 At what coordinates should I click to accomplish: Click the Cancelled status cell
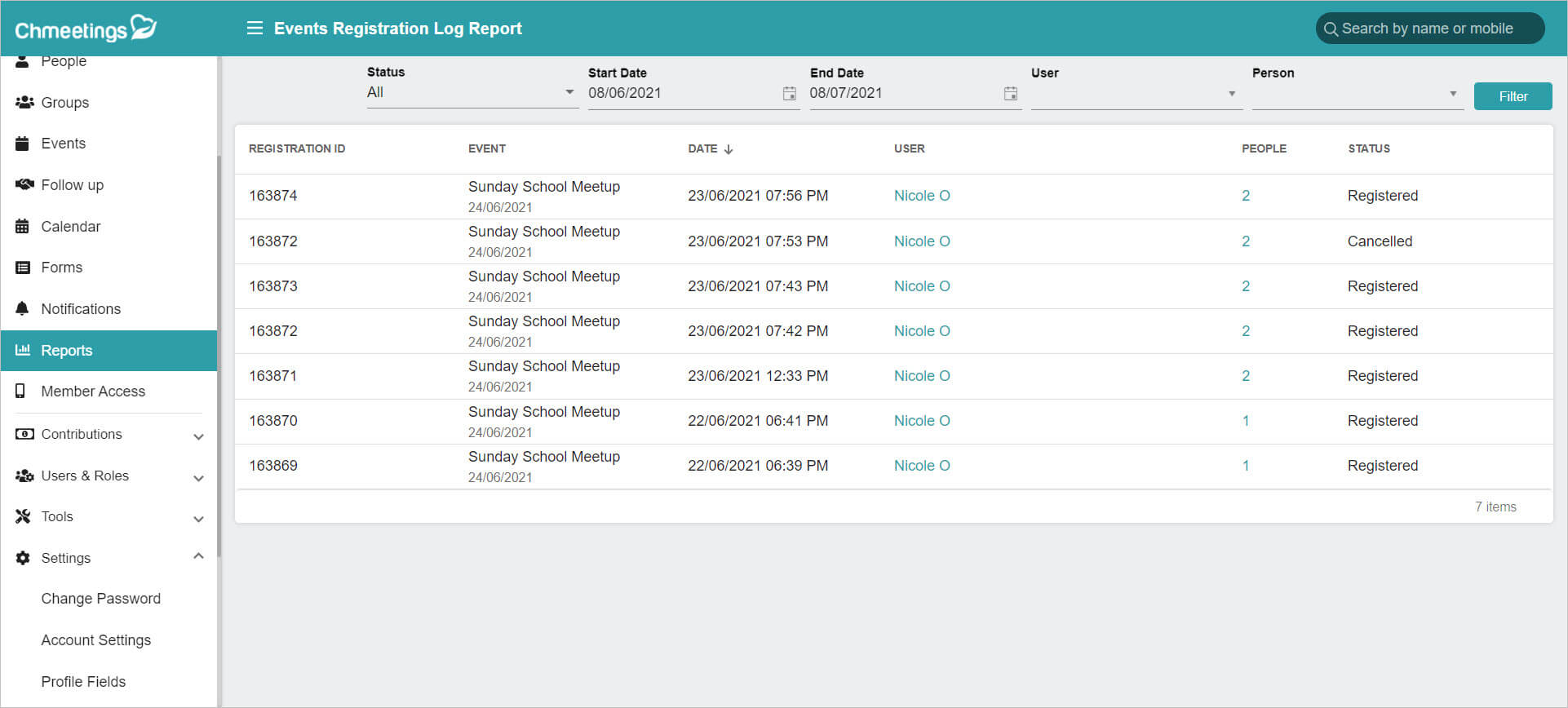tap(1380, 241)
